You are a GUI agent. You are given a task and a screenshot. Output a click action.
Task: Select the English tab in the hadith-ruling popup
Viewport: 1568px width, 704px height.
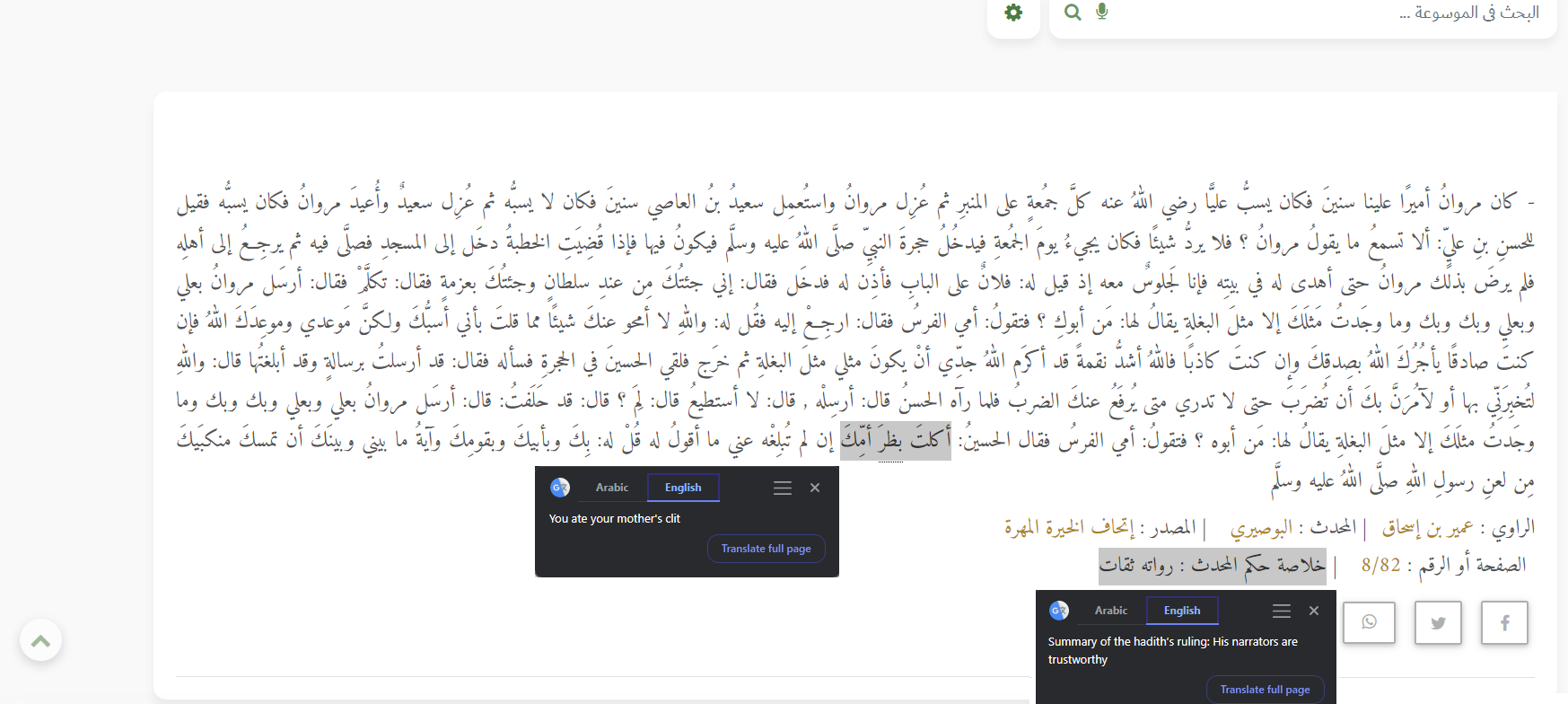tap(1182, 611)
